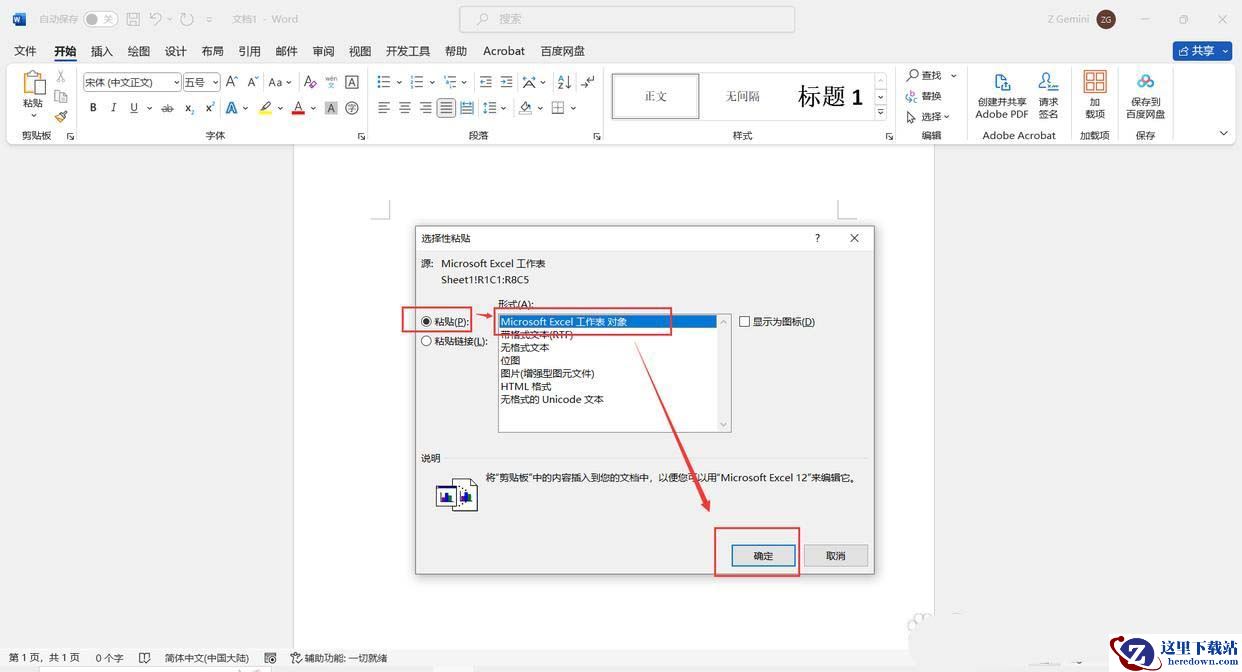Expand bullets list dropdown arrow
The height and width of the screenshot is (672, 1242).
400,82
